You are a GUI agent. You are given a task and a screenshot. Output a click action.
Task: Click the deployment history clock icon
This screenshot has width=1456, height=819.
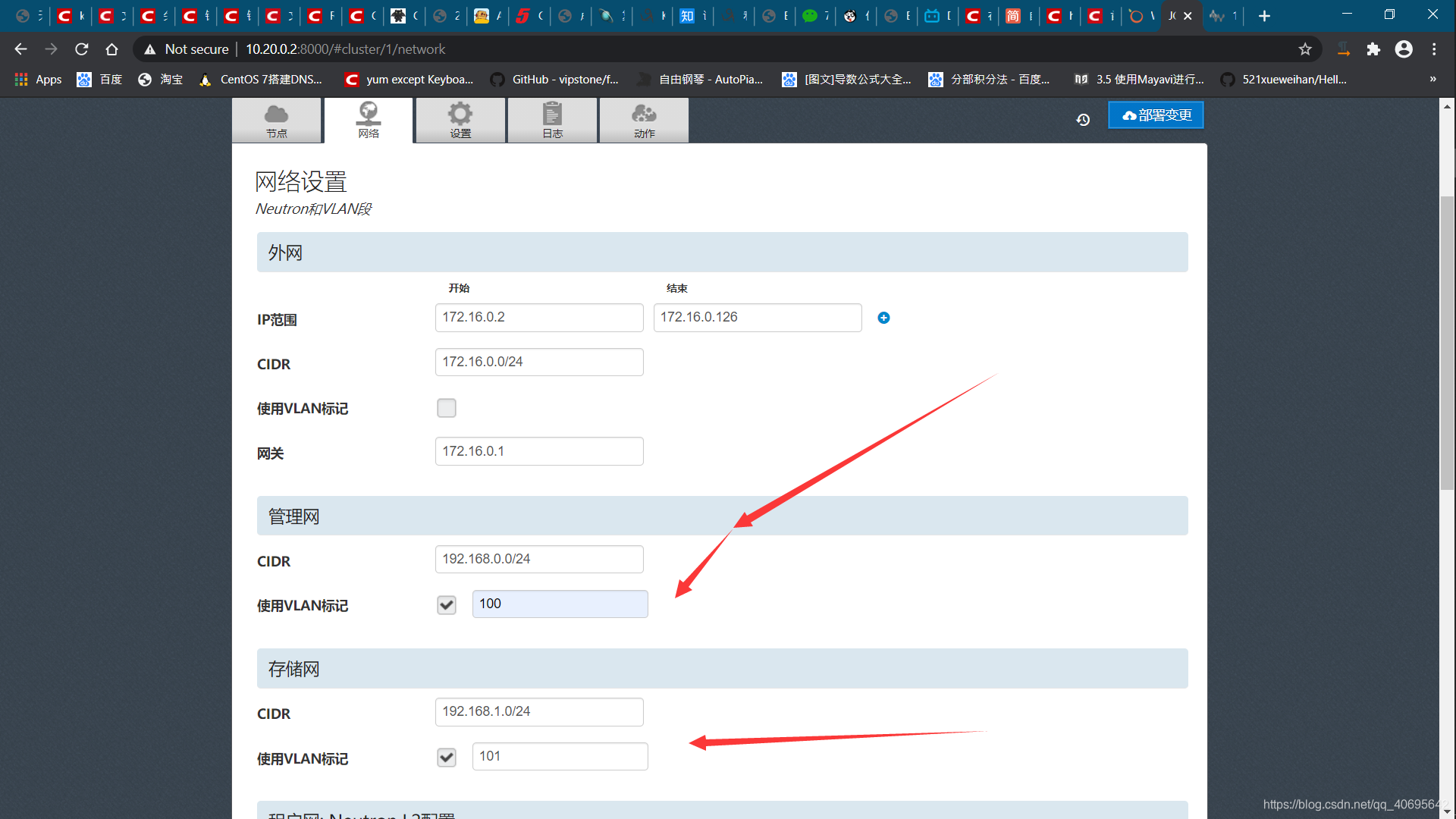click(1083, 120)
